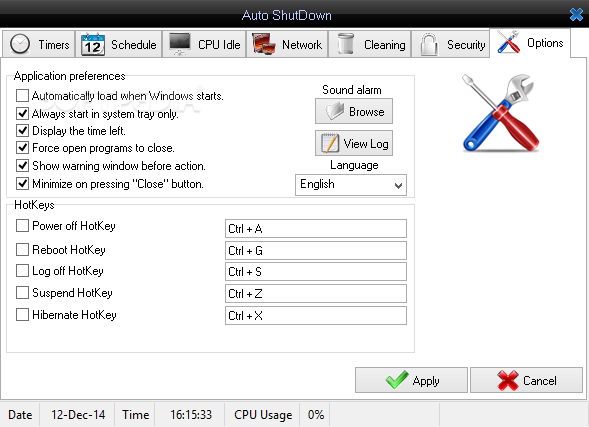Click the green checkmark icon on Apply
This screenshot has width=589, height=427.
click(397, 380)
